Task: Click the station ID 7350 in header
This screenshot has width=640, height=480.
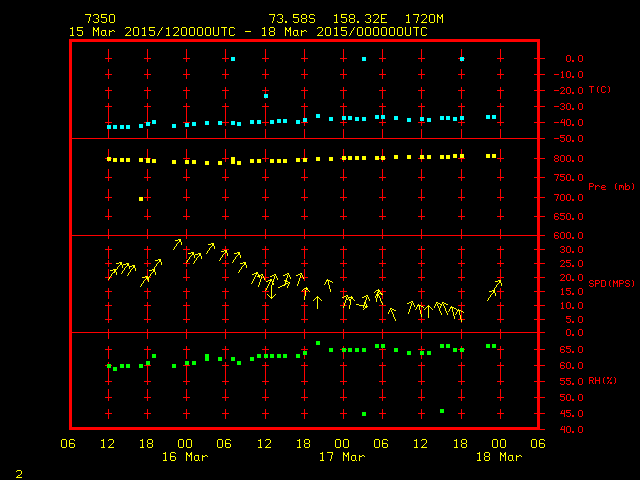Action: pos(98,19)
